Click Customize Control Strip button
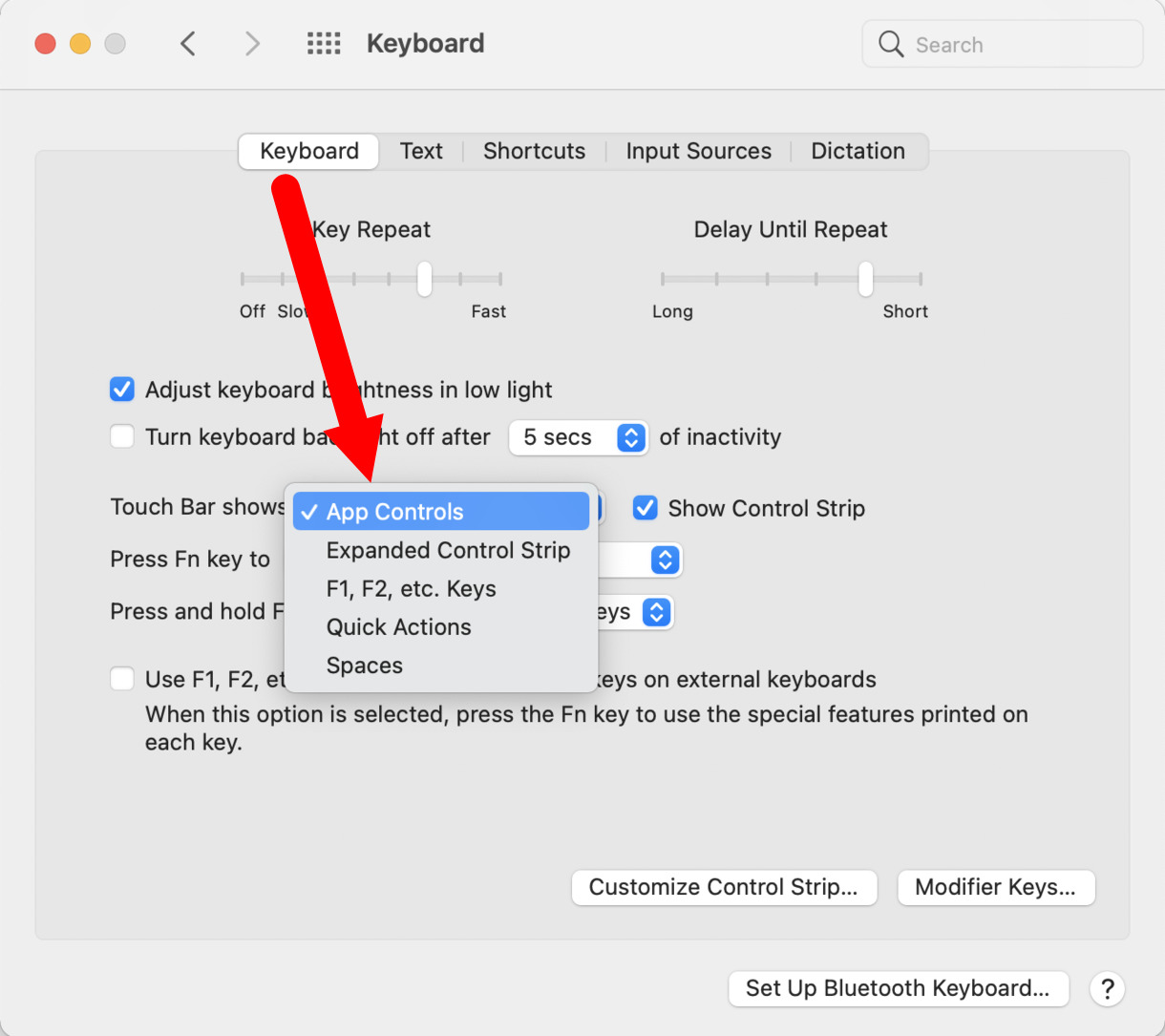This screenshot has width=1165, height=1036. 724,887
